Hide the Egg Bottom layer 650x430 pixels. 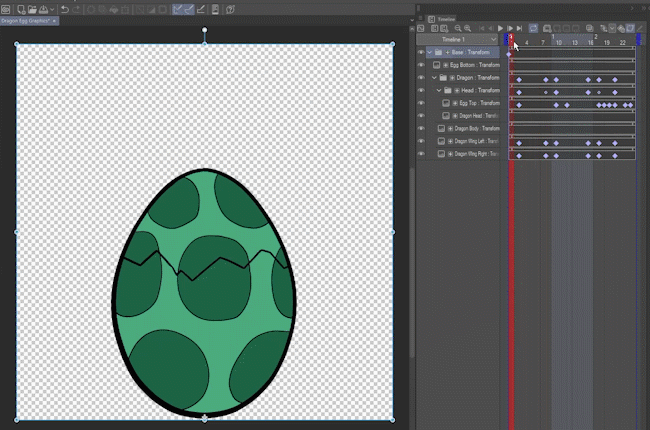coord(421,64)
